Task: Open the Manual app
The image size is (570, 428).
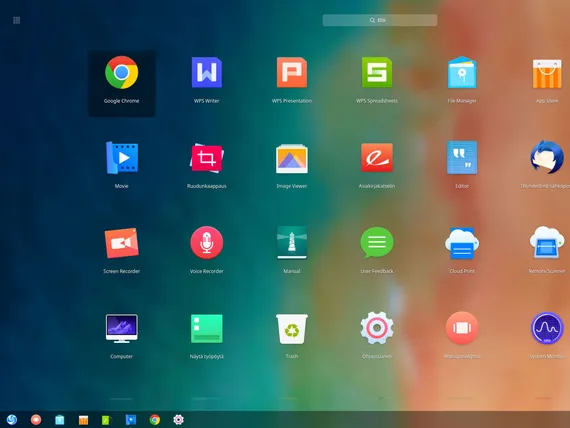Action: [x=292, y=243]
